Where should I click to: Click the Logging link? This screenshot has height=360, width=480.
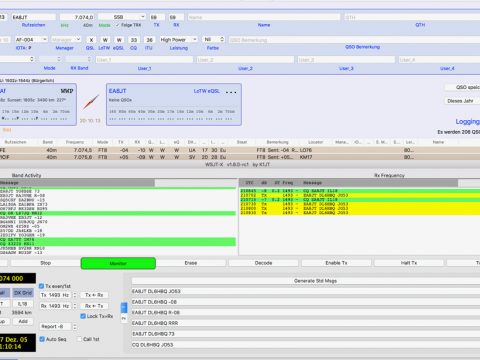click(x=468, y=122)
